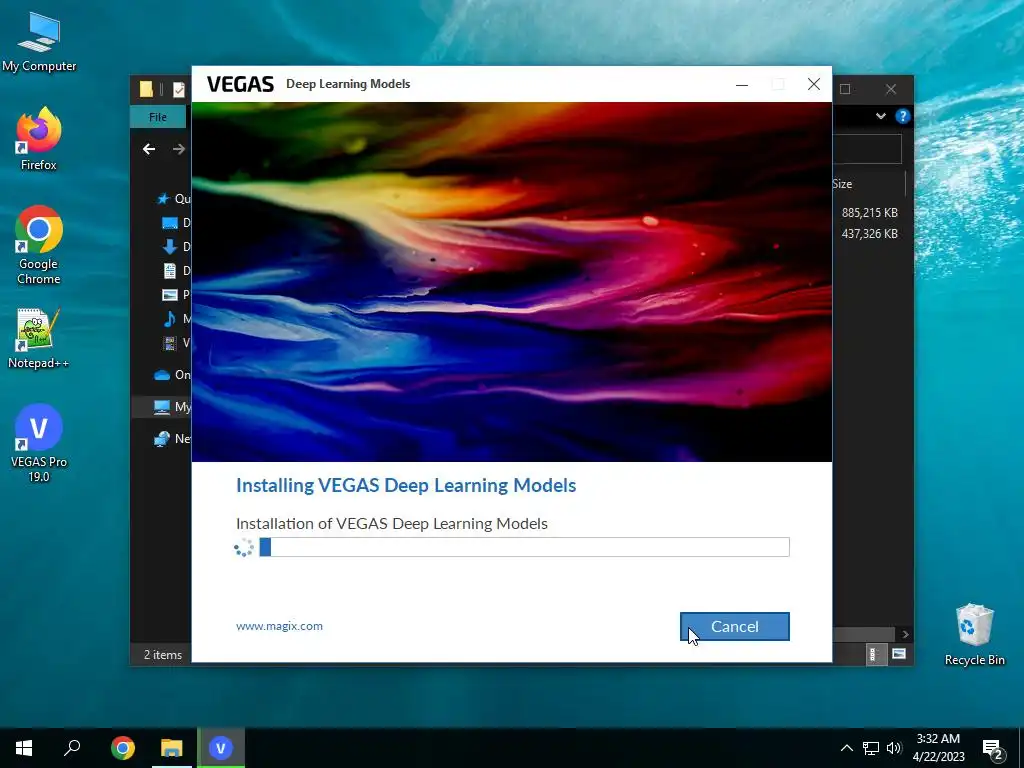
Task: Open Pictures icon in Explorer sidebar
Action: pos(170,295)
